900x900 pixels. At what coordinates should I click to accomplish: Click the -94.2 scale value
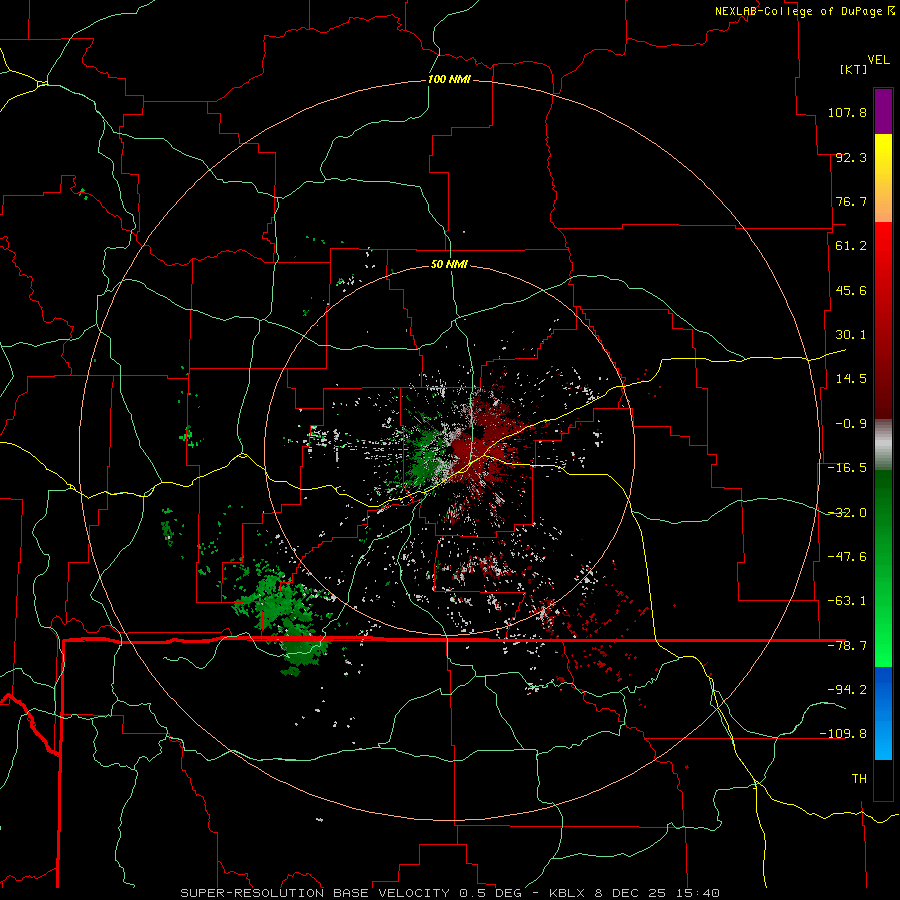pos(847,689)
